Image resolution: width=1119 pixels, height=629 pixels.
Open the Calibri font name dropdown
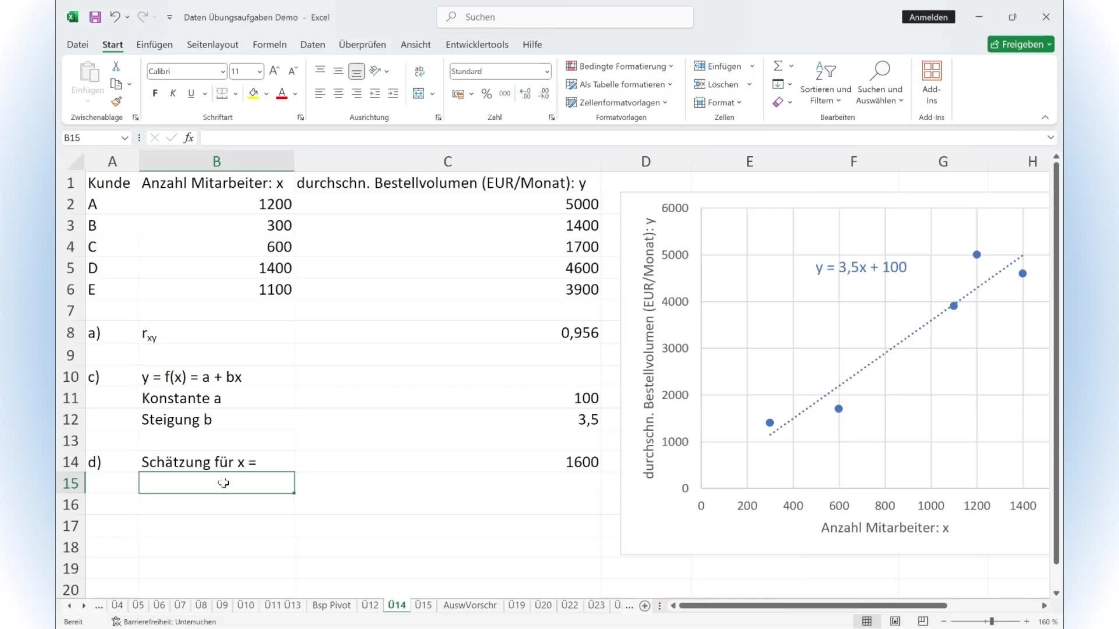(x=222, y=71)
